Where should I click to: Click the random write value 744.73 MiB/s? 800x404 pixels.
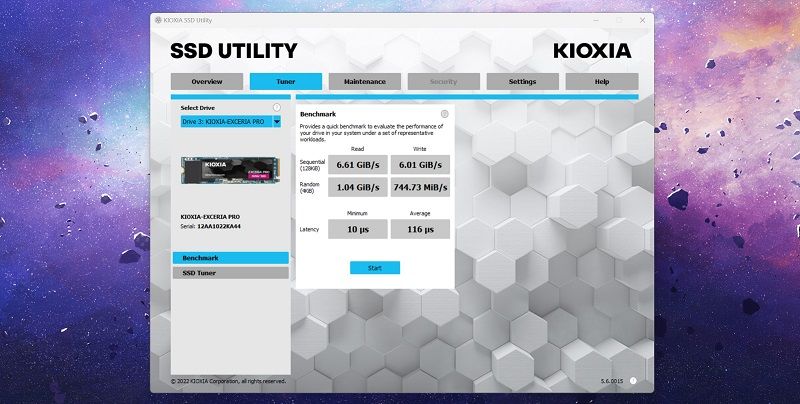click(420, 187)
